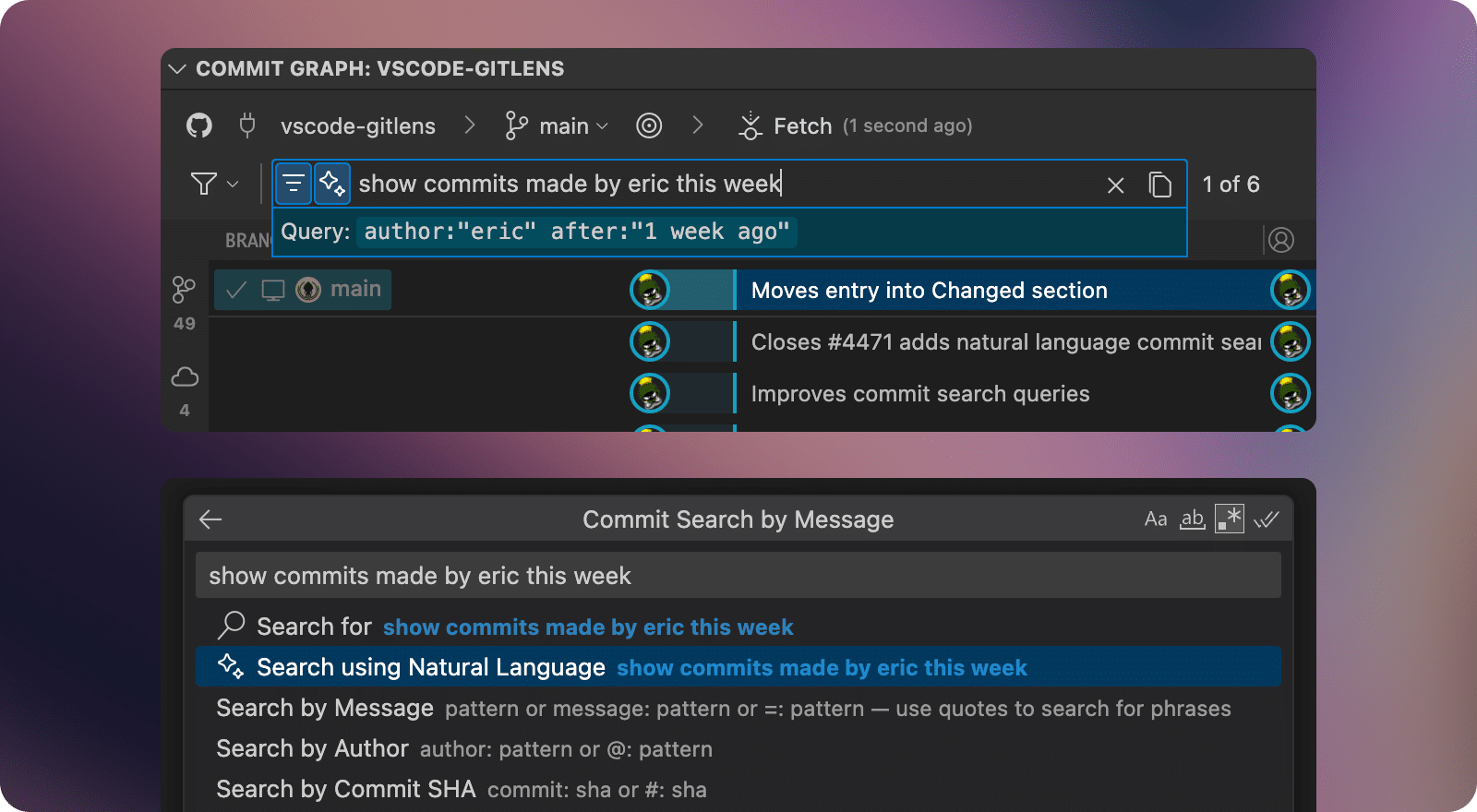Select commit Improves commit search queries
This screenshot has height=812, width=1477.
point(920,394)
